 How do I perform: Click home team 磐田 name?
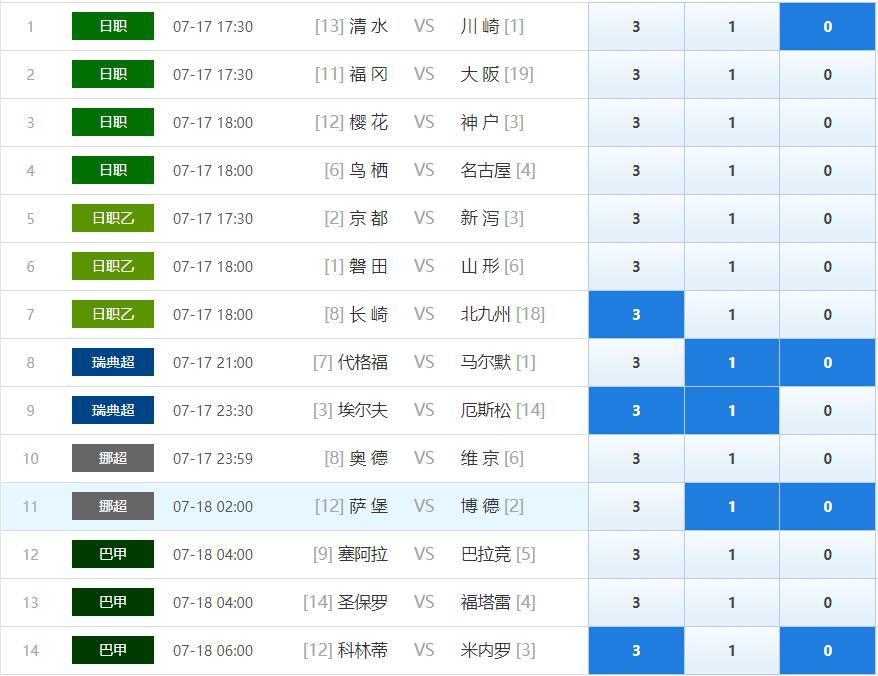point(368,267)
